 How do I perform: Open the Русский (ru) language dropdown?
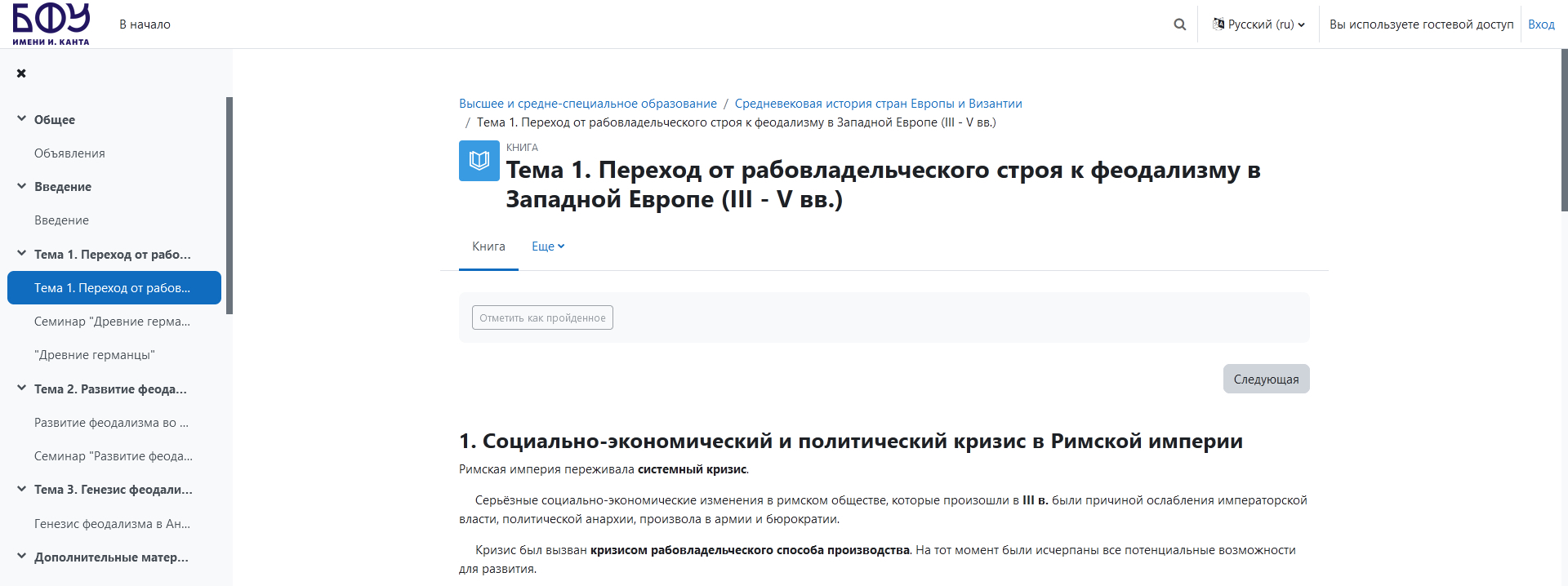1258,24
